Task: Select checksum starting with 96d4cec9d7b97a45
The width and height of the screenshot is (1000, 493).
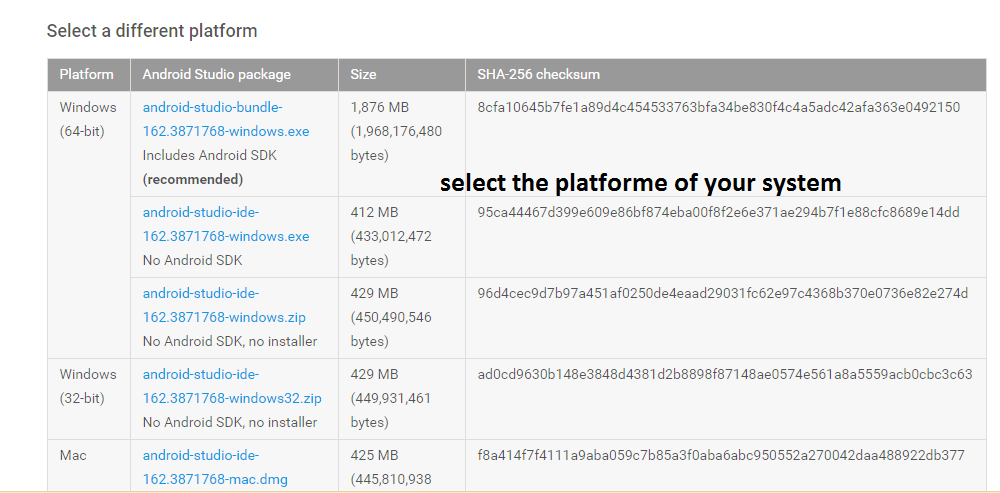Action: click(723, 293)
